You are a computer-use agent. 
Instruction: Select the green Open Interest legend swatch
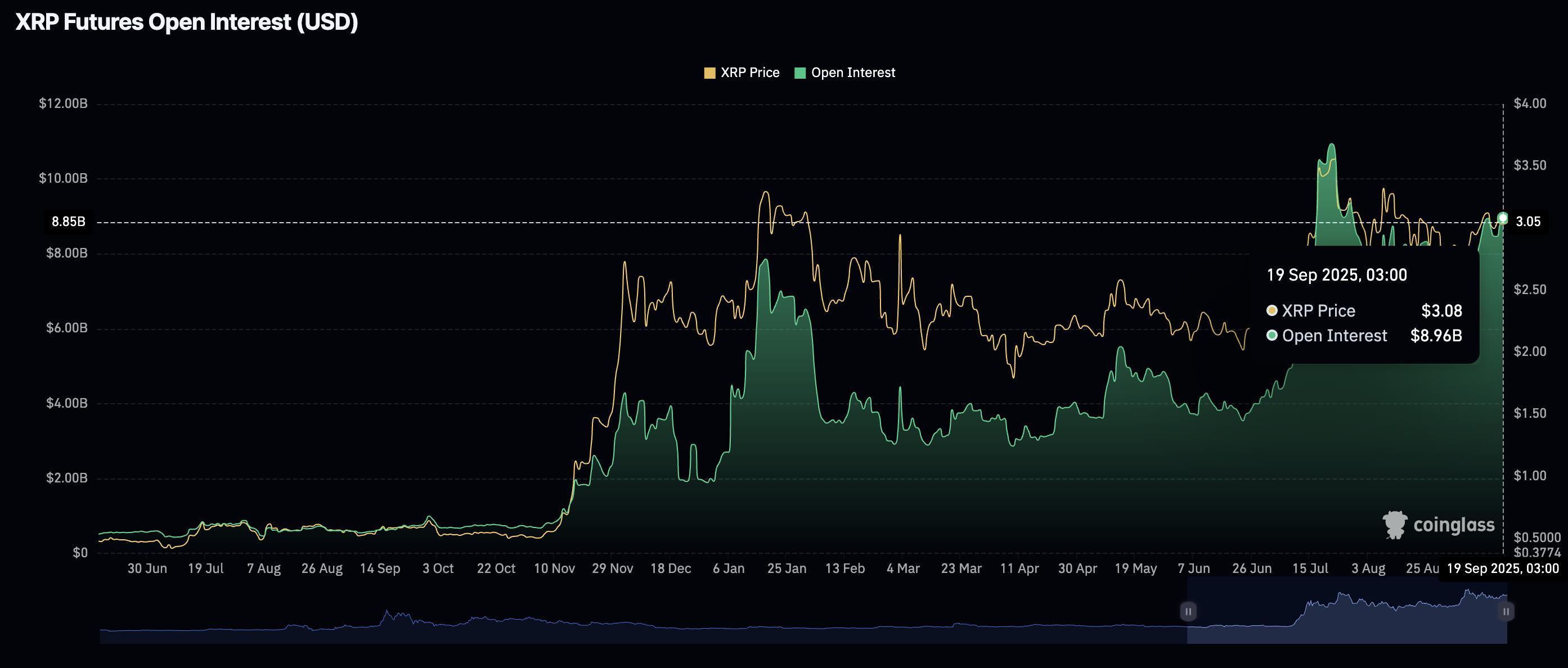click(x=801, y=72)
